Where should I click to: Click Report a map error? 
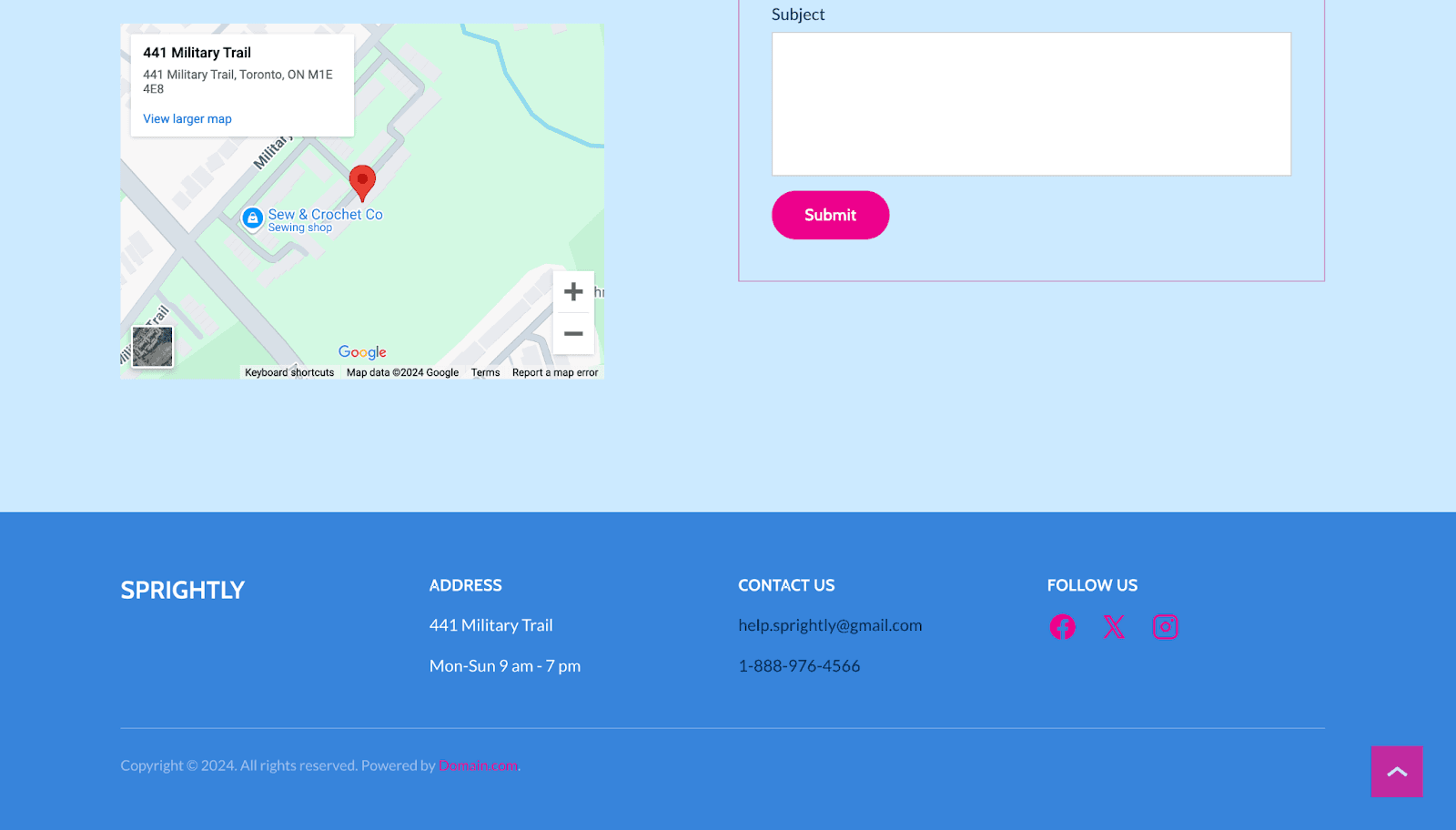554,372
